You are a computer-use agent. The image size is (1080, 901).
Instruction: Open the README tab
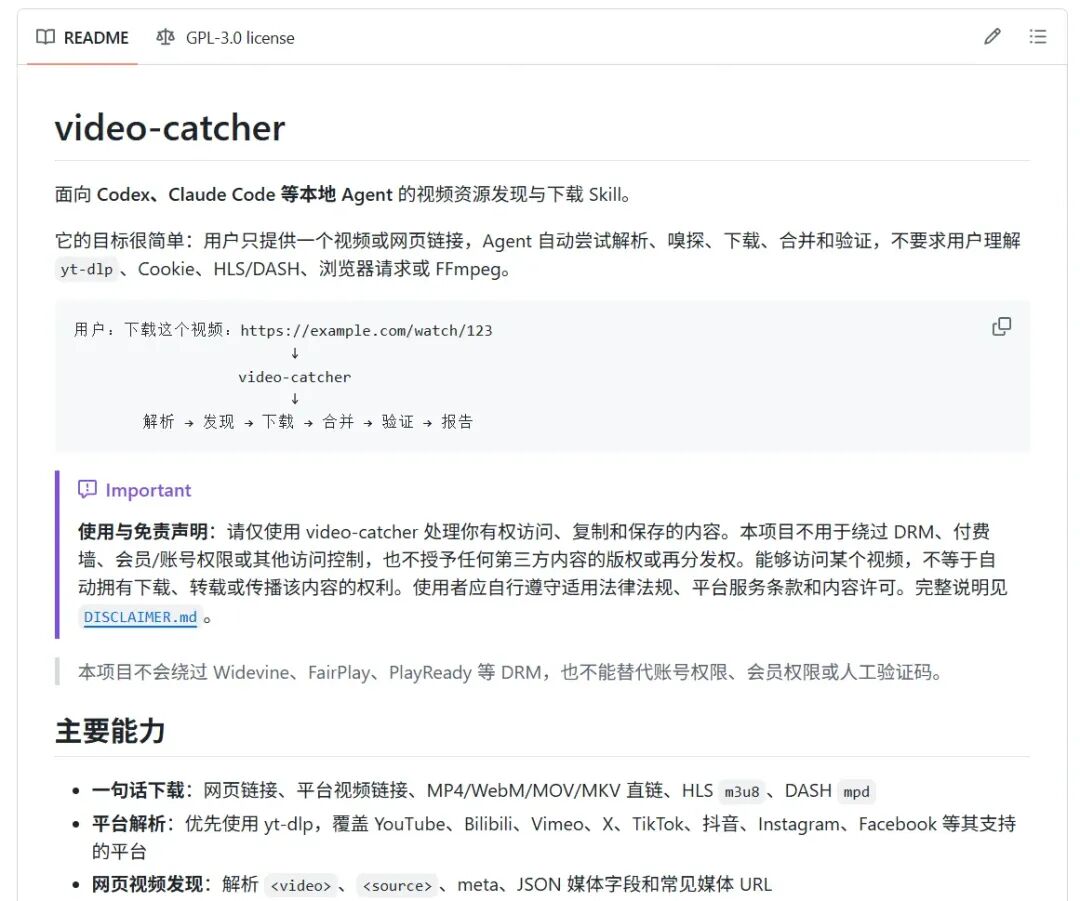click(x=83, y=38)
